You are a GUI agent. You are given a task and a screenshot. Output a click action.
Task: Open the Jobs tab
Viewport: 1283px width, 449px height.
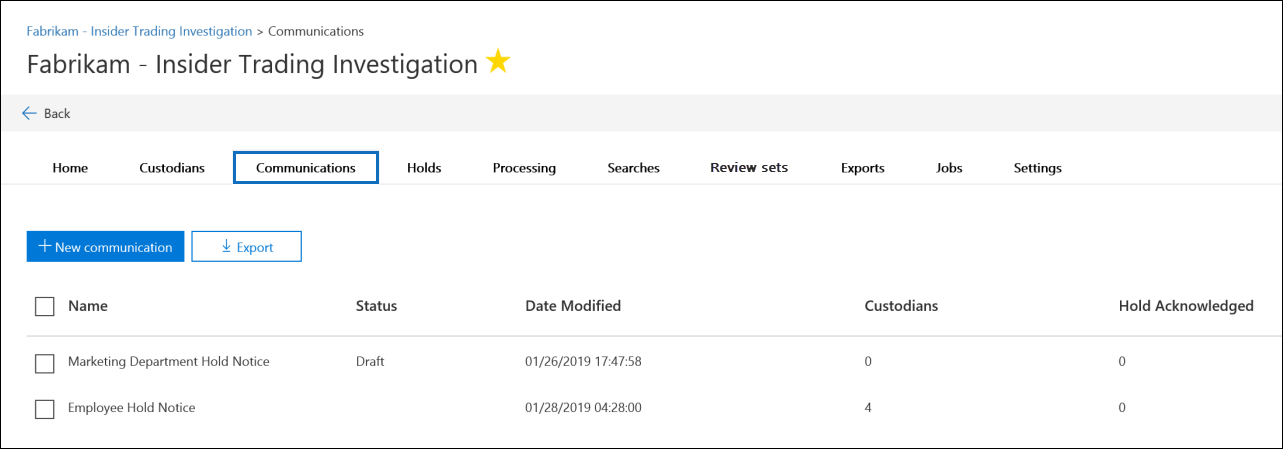pyautogui.click(x=949, y=168)
